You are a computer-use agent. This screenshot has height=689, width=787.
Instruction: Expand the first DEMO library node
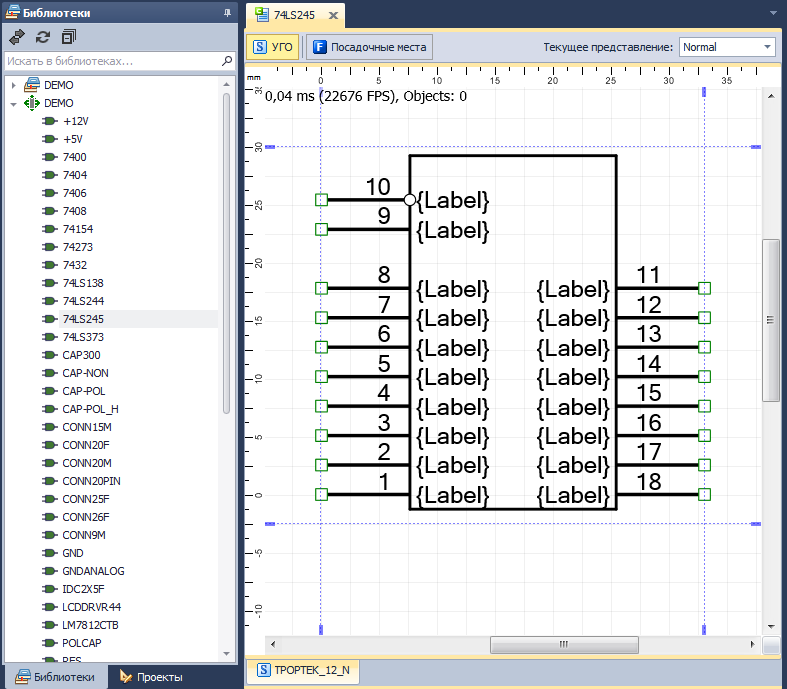pyautogui.click(x=13, y=85)
